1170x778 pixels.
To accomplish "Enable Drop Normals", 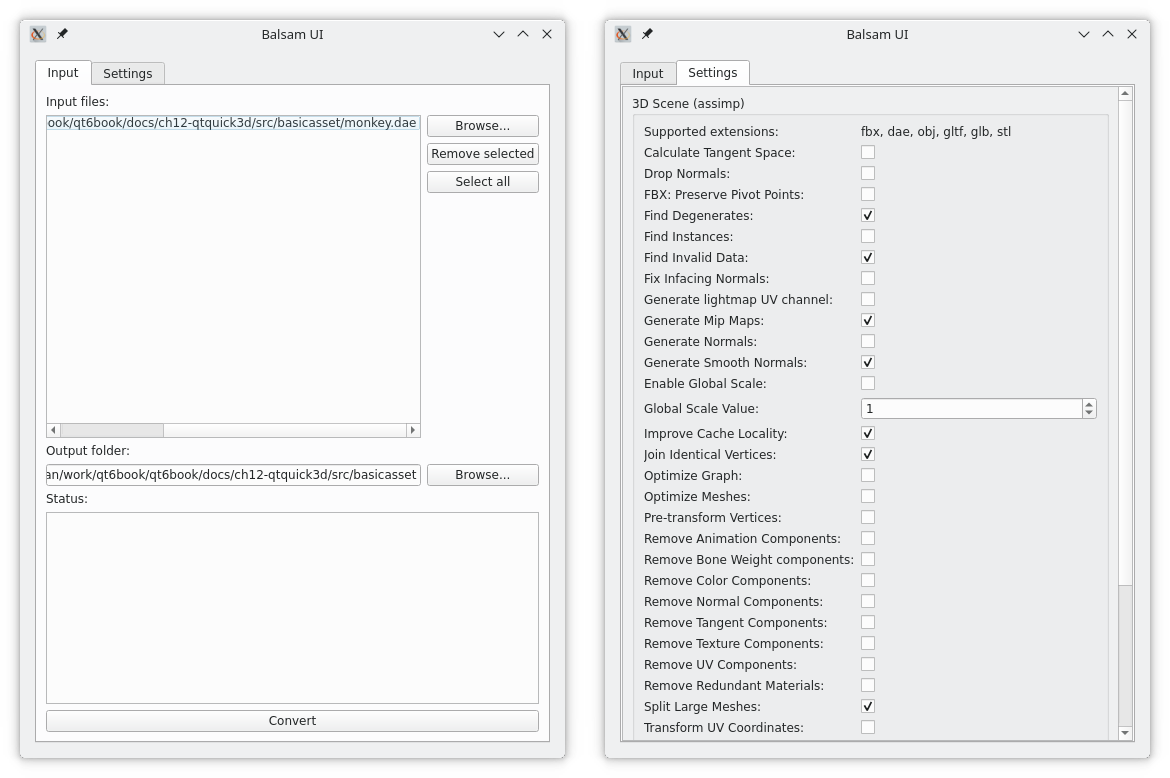I will click(x=867, y=173).
